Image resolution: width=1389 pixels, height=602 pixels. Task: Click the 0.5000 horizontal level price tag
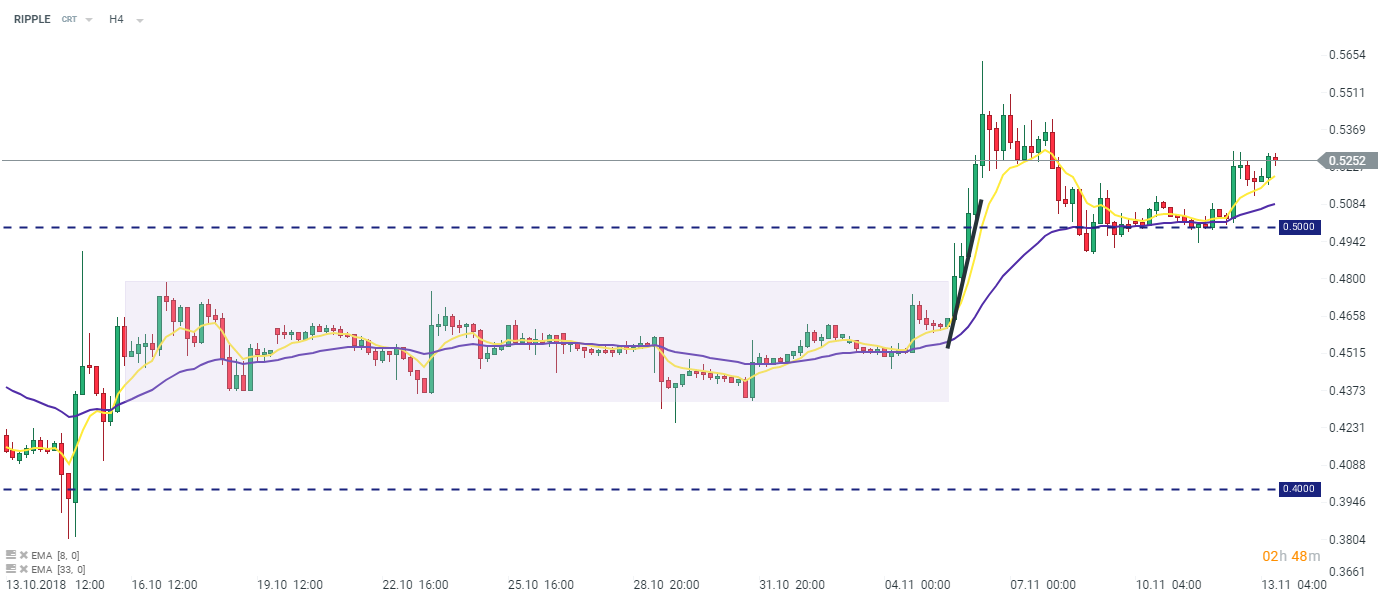tap(1298, 227)
